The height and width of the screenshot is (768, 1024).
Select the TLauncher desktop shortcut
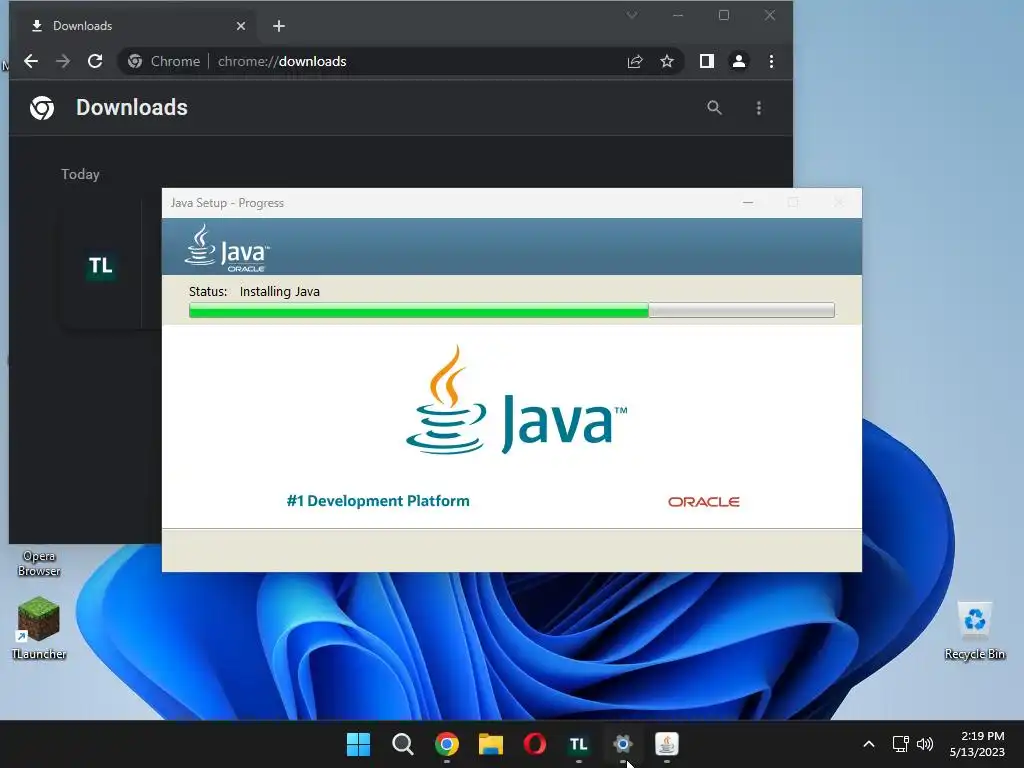(x=39, y=628)
